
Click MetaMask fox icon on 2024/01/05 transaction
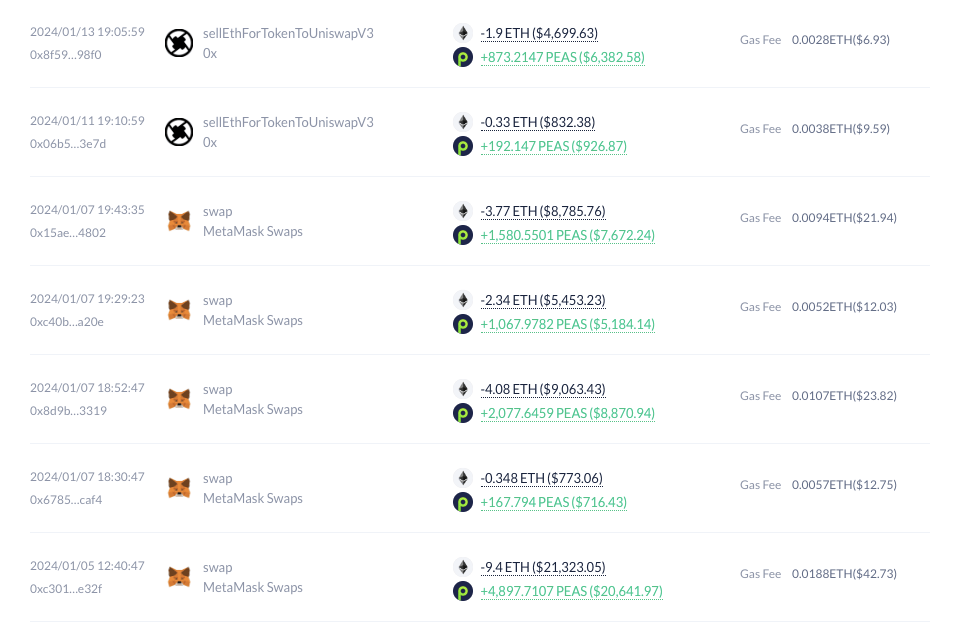point(179,577)
